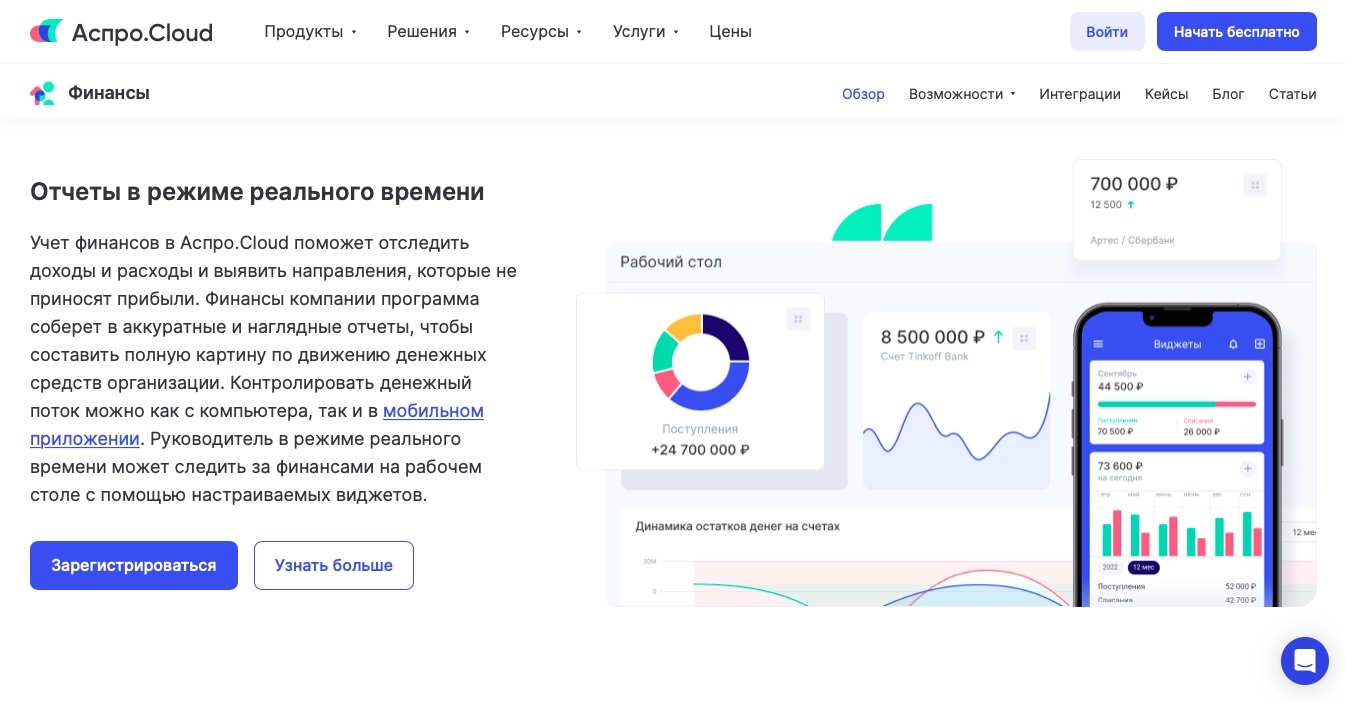Expand the Возможности submenu
Image resolution: width=1345 pixels, height=705 pixels.
[x=962, y=94]
